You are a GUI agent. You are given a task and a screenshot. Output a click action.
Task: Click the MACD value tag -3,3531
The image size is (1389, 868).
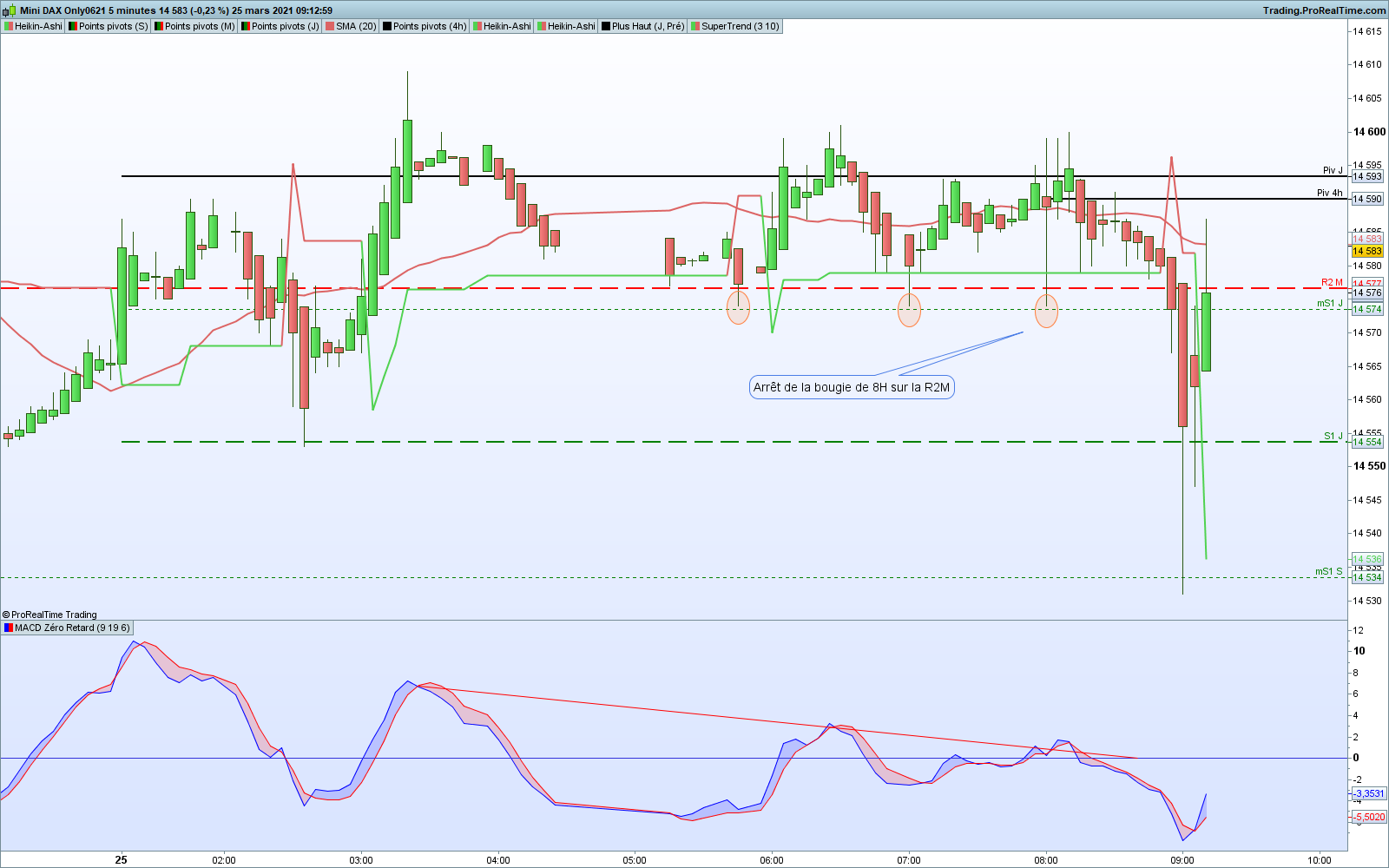tap(1369, 793)
